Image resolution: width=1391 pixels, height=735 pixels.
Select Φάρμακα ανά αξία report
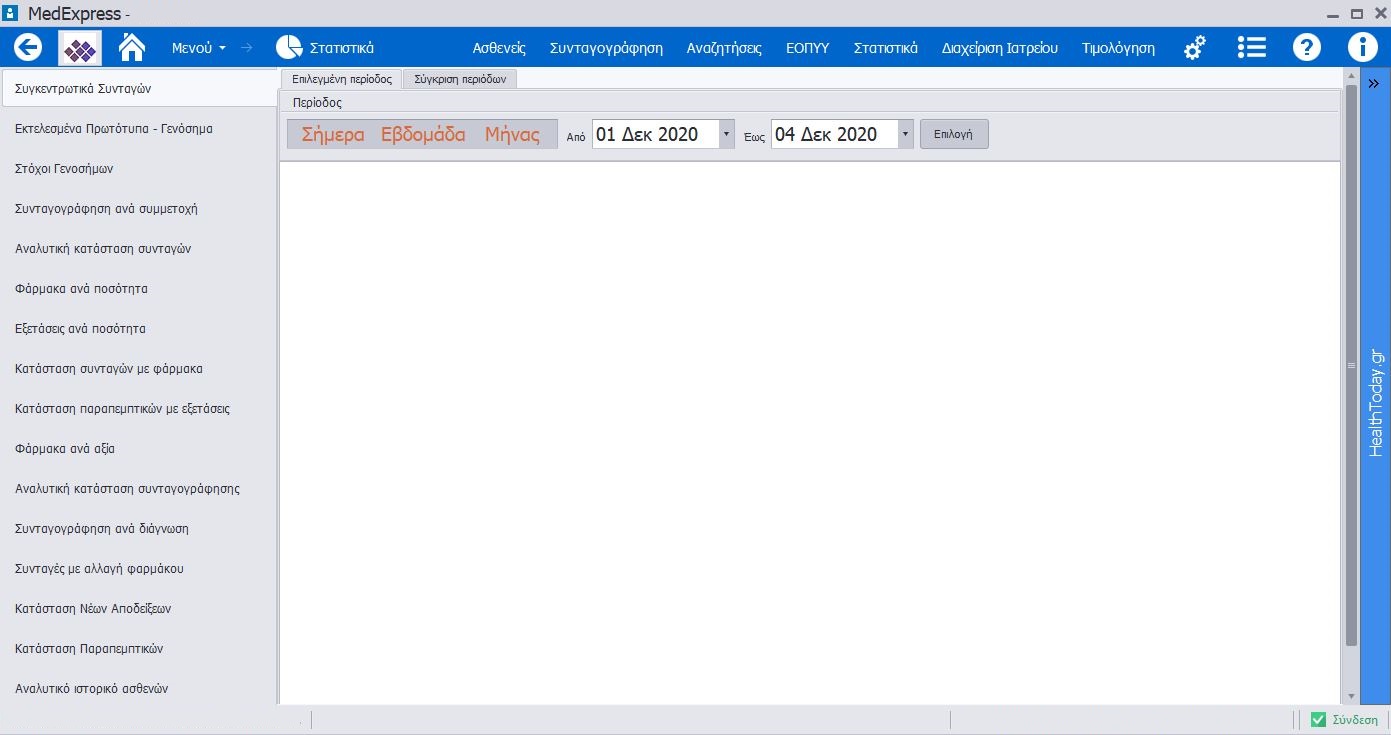(138, 448)
